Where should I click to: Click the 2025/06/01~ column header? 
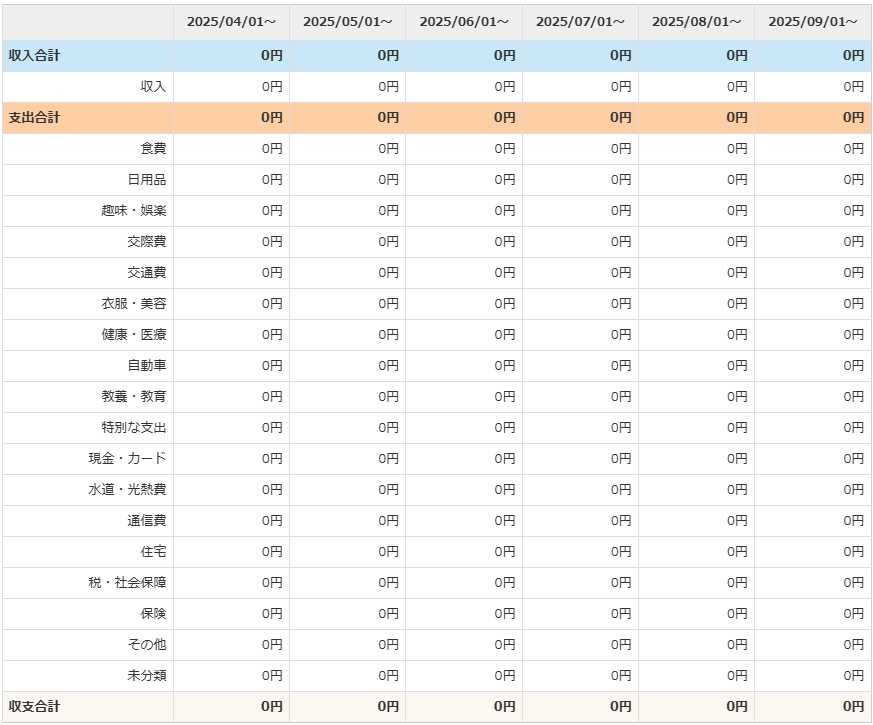tap(464, 22)
